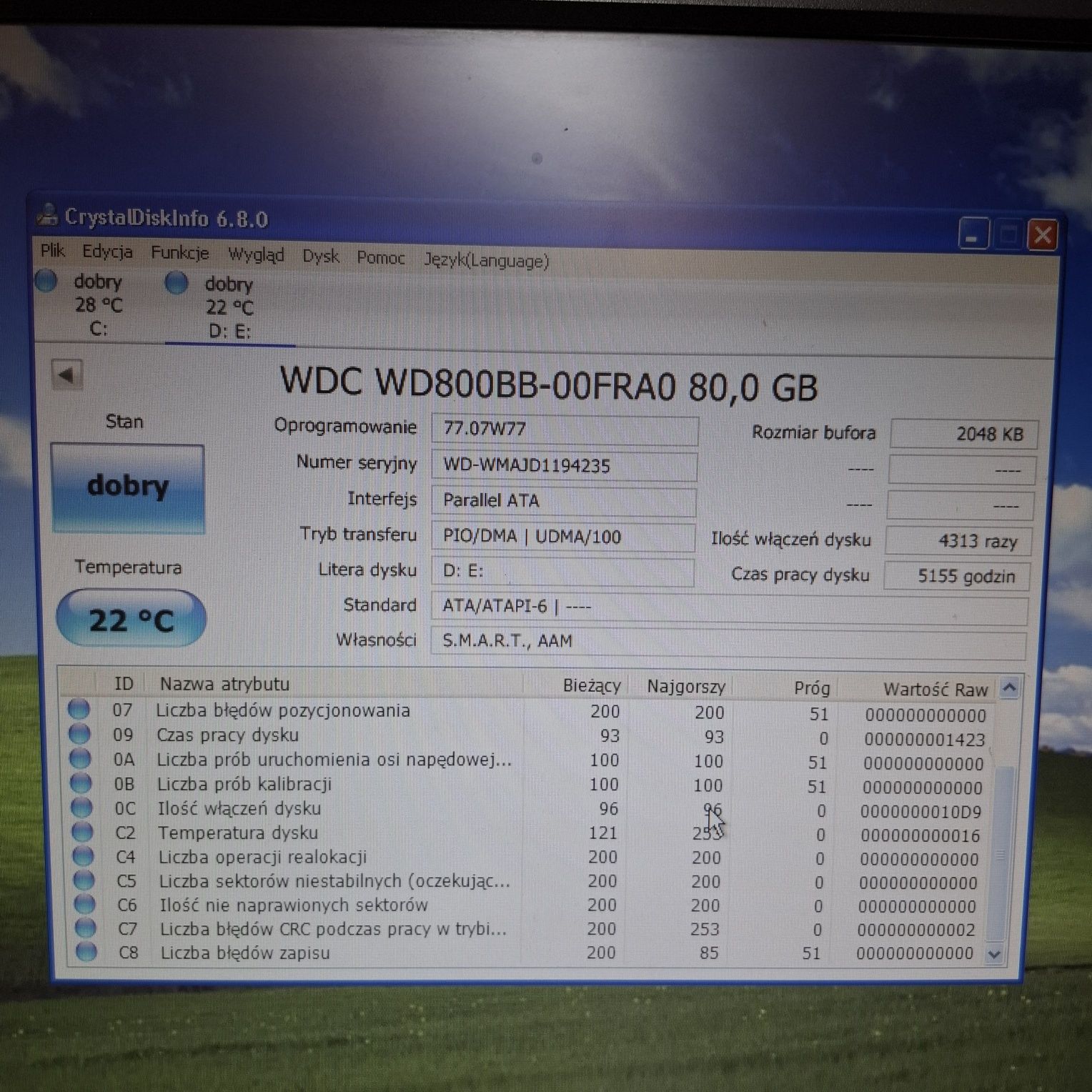The width and height of the screenshot is (1092, 1092).
Task: Click the dobry health status button
Action: (x=128, y=488)
